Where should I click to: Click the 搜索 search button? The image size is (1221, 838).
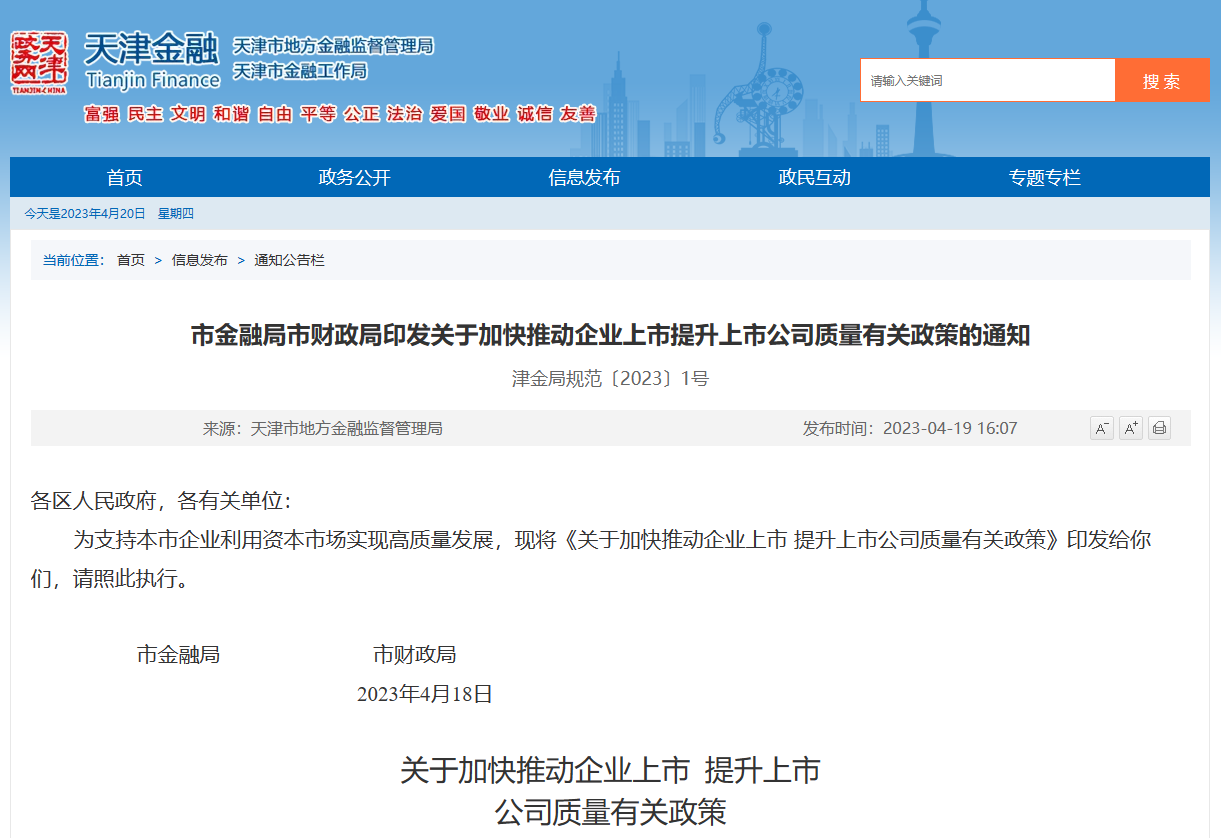pyautogui.click(x=1162, y=80)
